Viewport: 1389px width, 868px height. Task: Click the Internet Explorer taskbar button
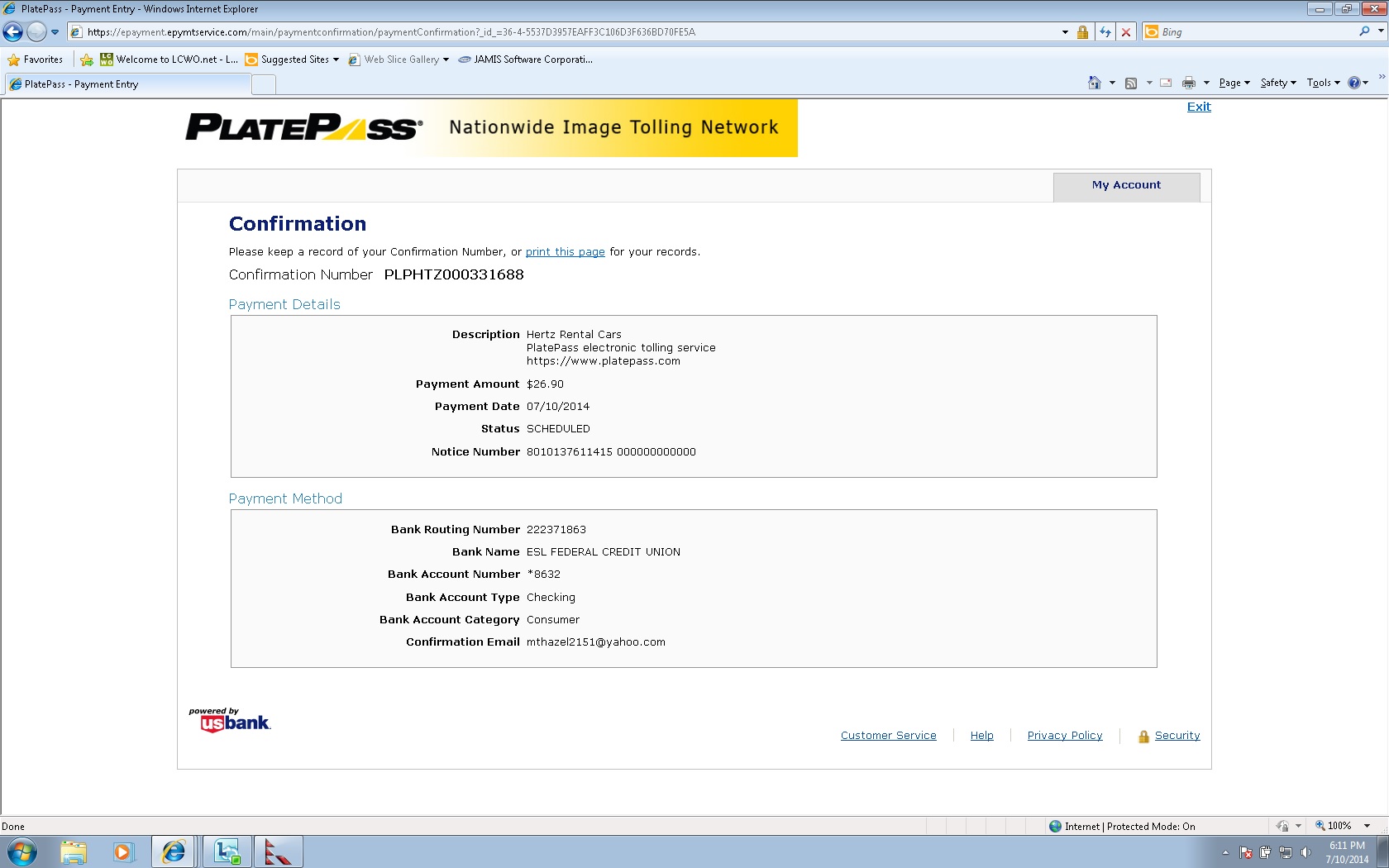coord(173,851)
